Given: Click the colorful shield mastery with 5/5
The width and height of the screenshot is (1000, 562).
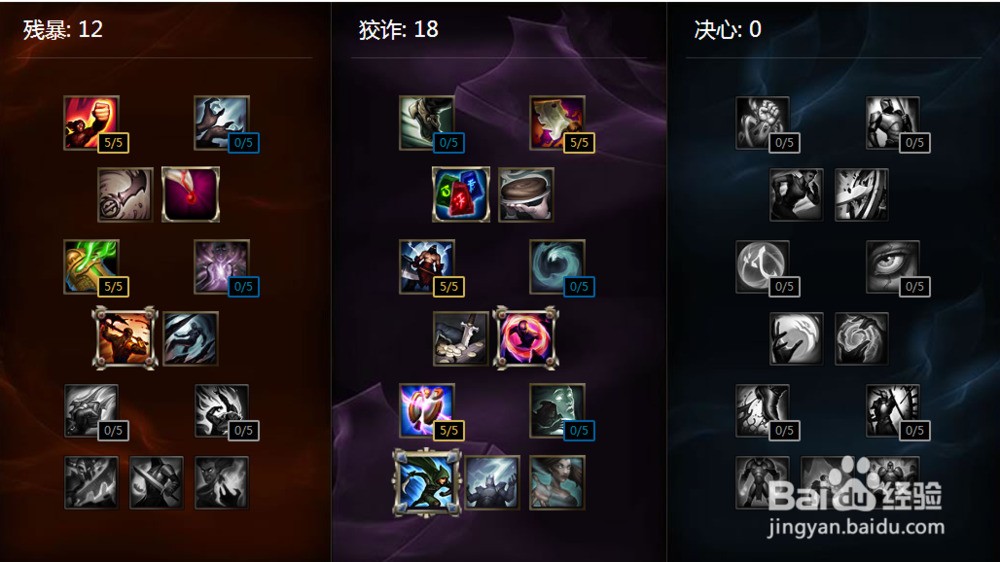Looking at the screenshot, I should point(427,411).
